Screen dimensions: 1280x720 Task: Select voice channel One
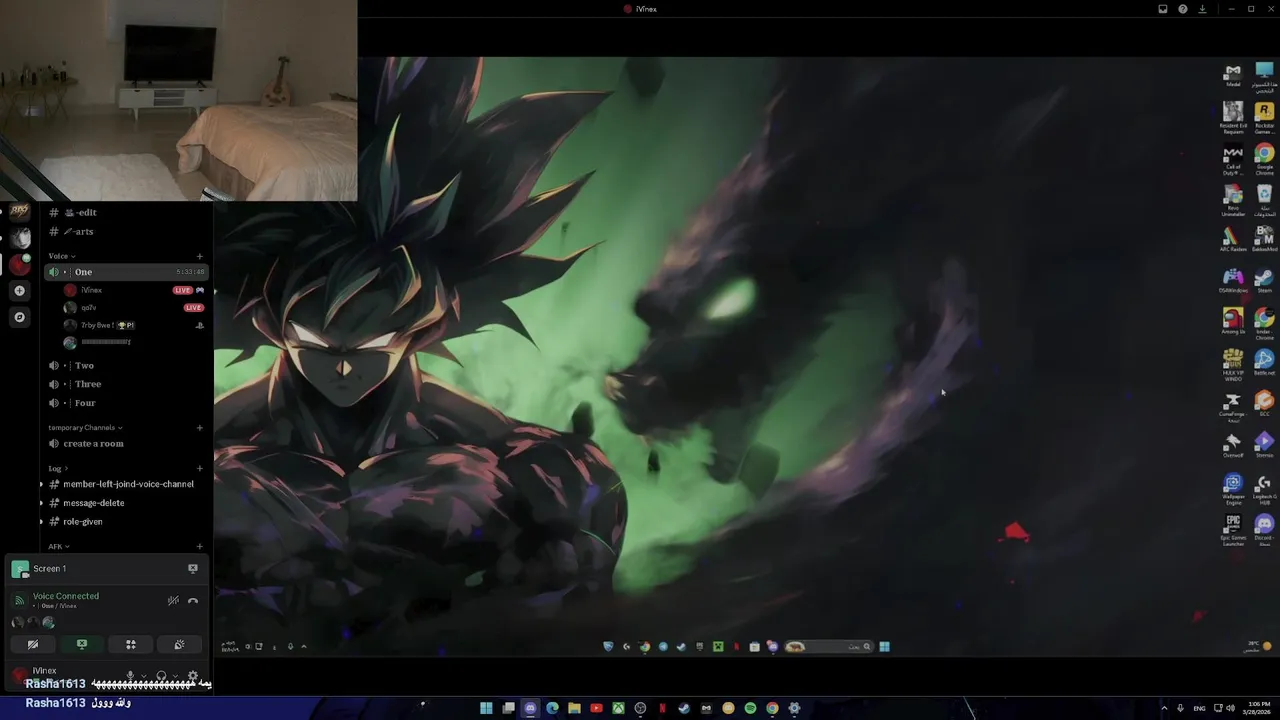coord(125,272)
